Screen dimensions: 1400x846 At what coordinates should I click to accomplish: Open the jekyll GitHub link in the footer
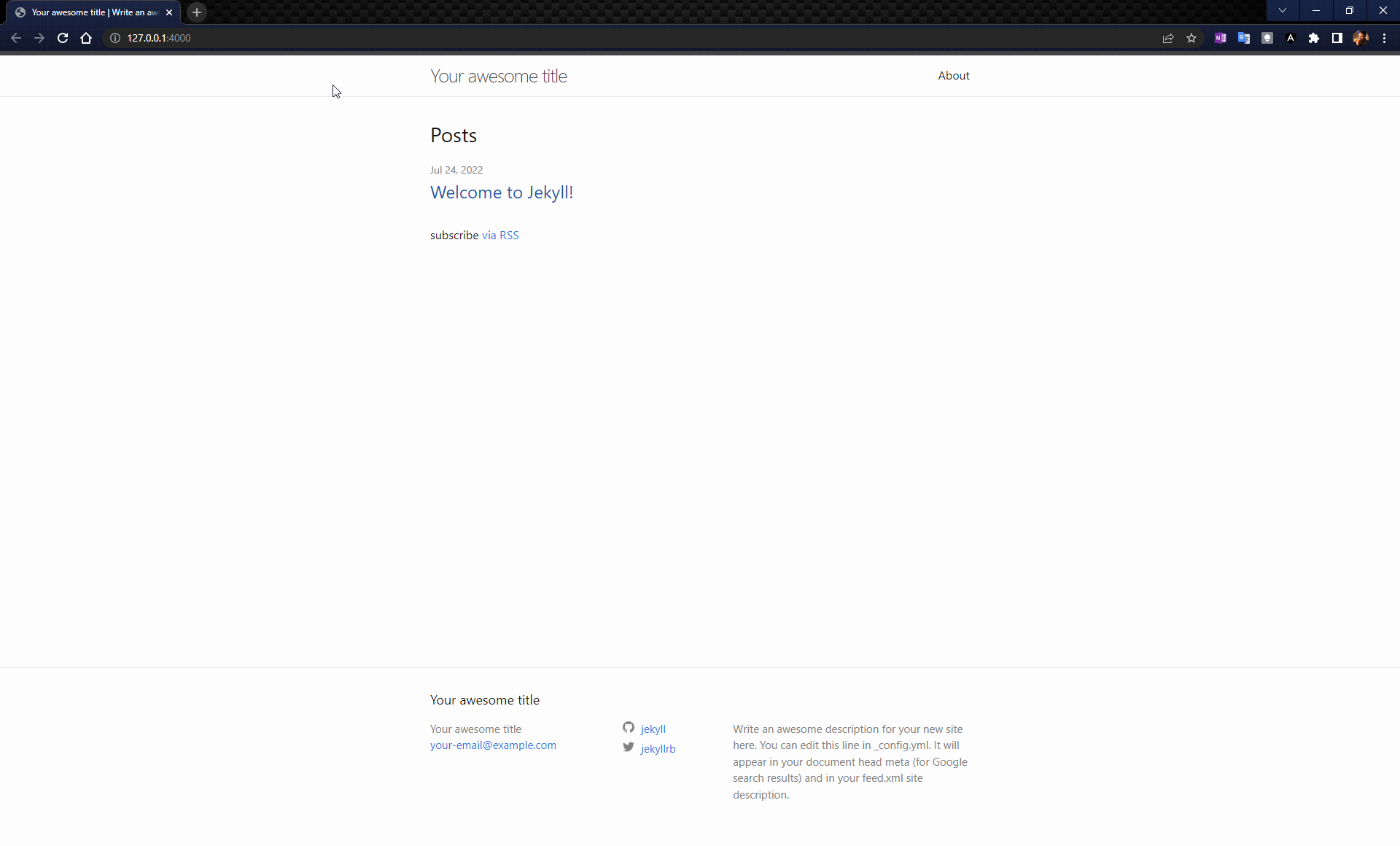point(653,729)
